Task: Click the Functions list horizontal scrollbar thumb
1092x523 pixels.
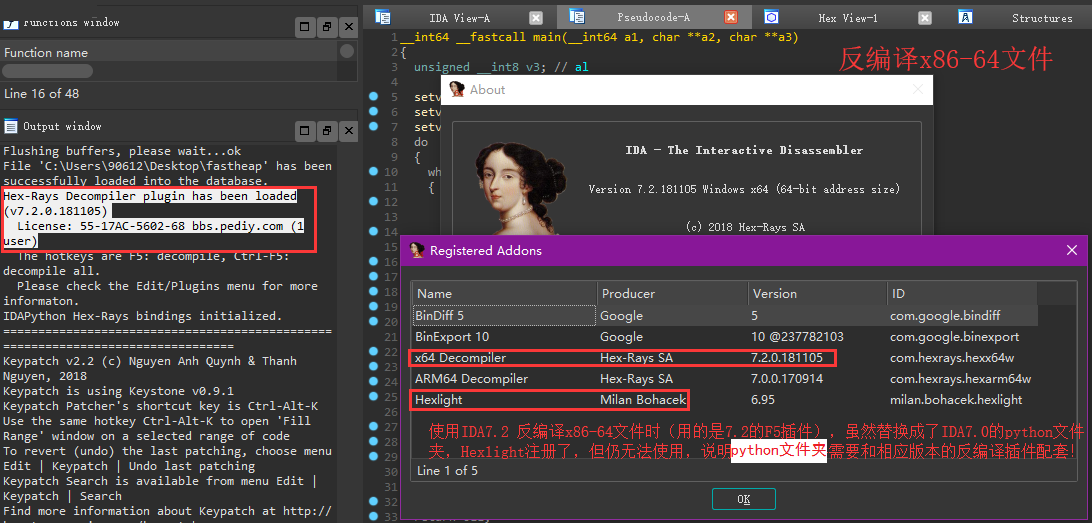Action: (47, 71)
